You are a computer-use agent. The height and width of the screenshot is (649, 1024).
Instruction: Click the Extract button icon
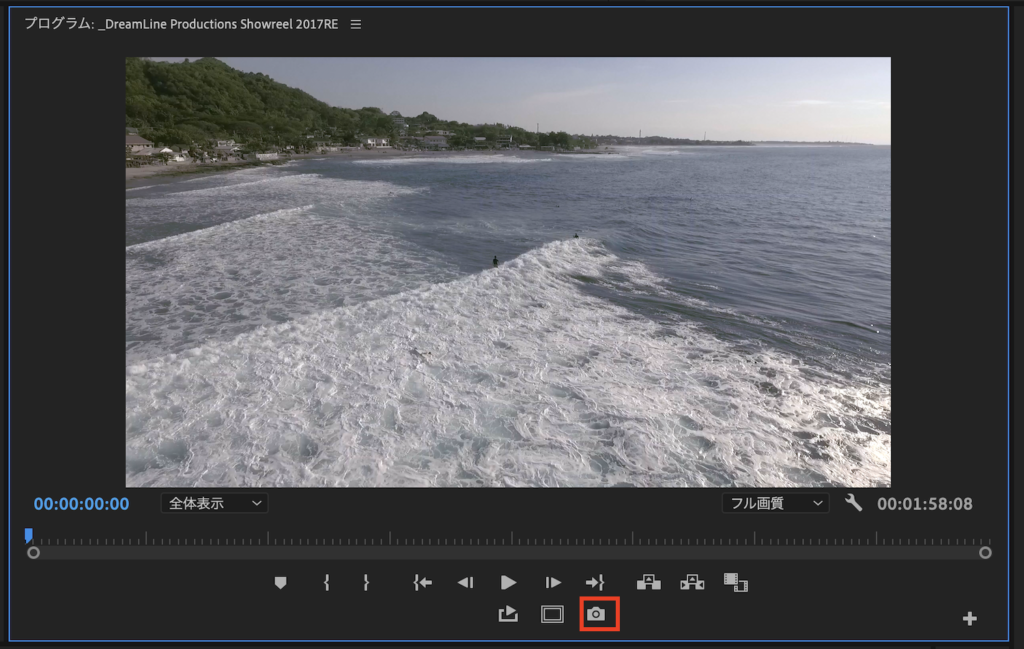(692, 582)
